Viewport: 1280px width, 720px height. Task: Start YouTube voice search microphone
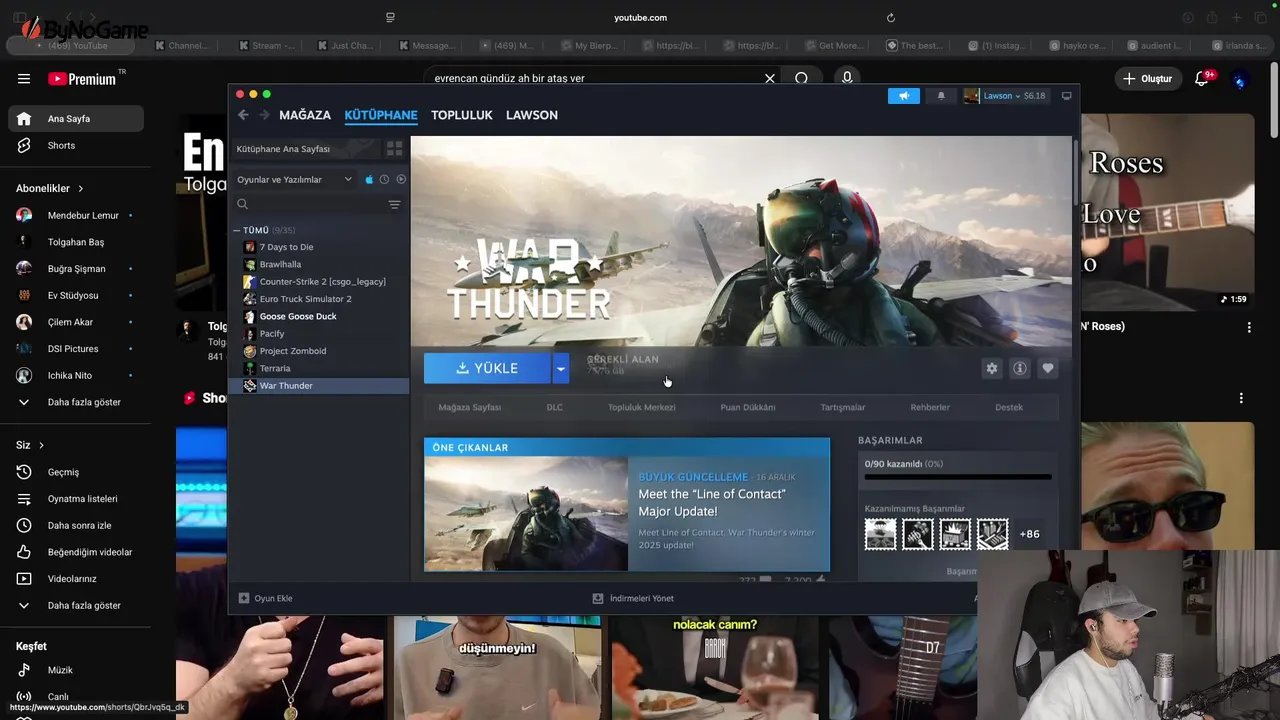tap(847, 78)
